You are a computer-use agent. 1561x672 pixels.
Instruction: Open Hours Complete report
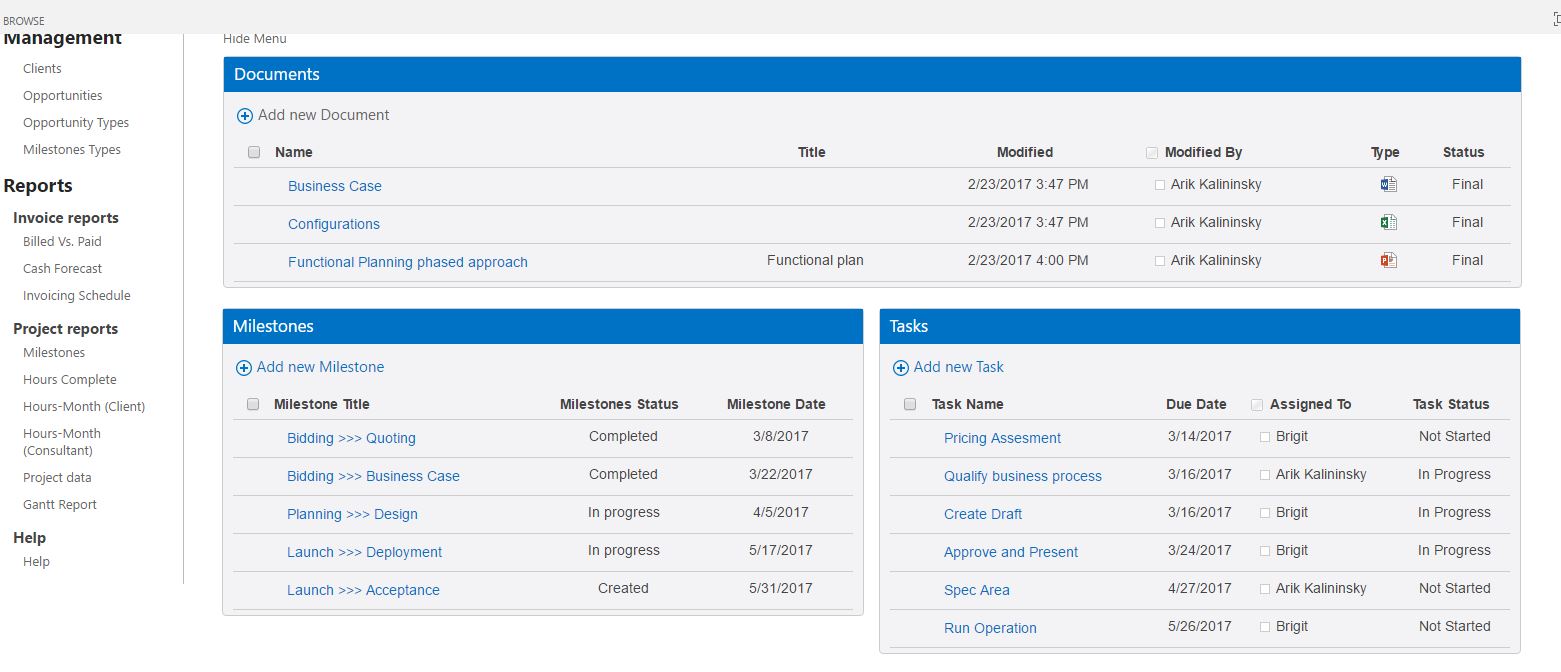point(70,380)
